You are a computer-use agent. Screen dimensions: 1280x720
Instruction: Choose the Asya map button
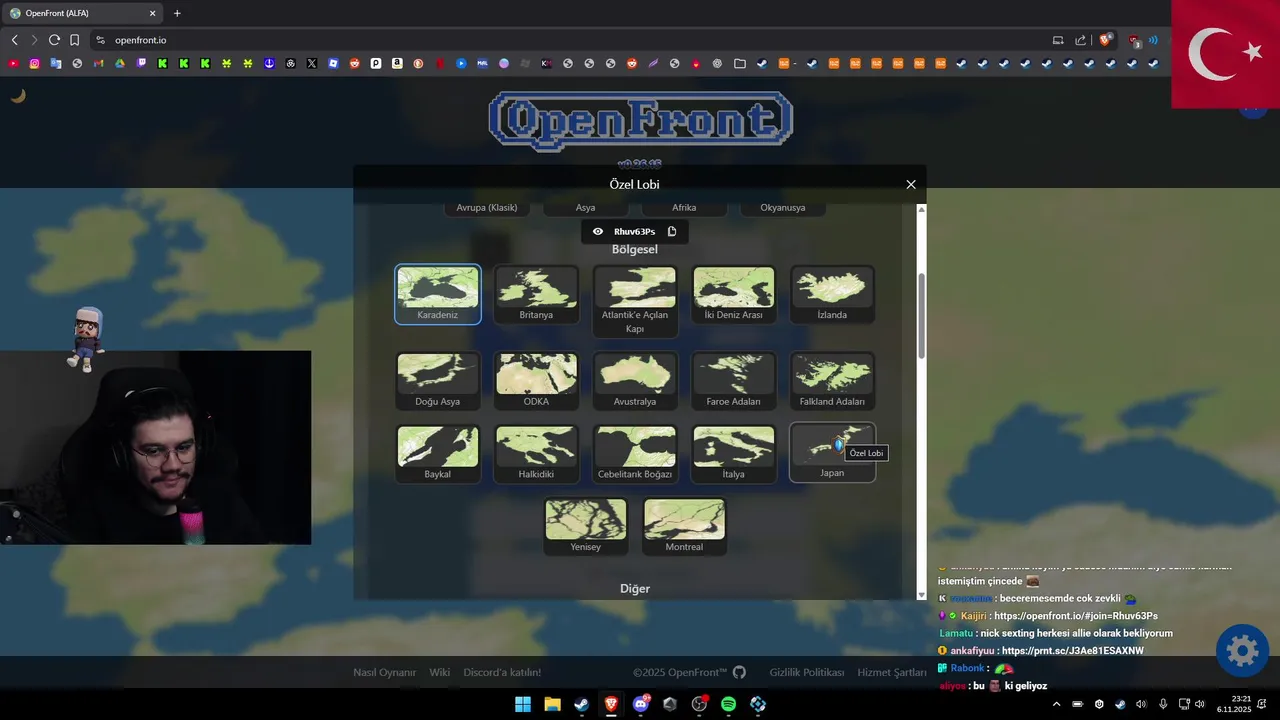(x=586, y=208)
